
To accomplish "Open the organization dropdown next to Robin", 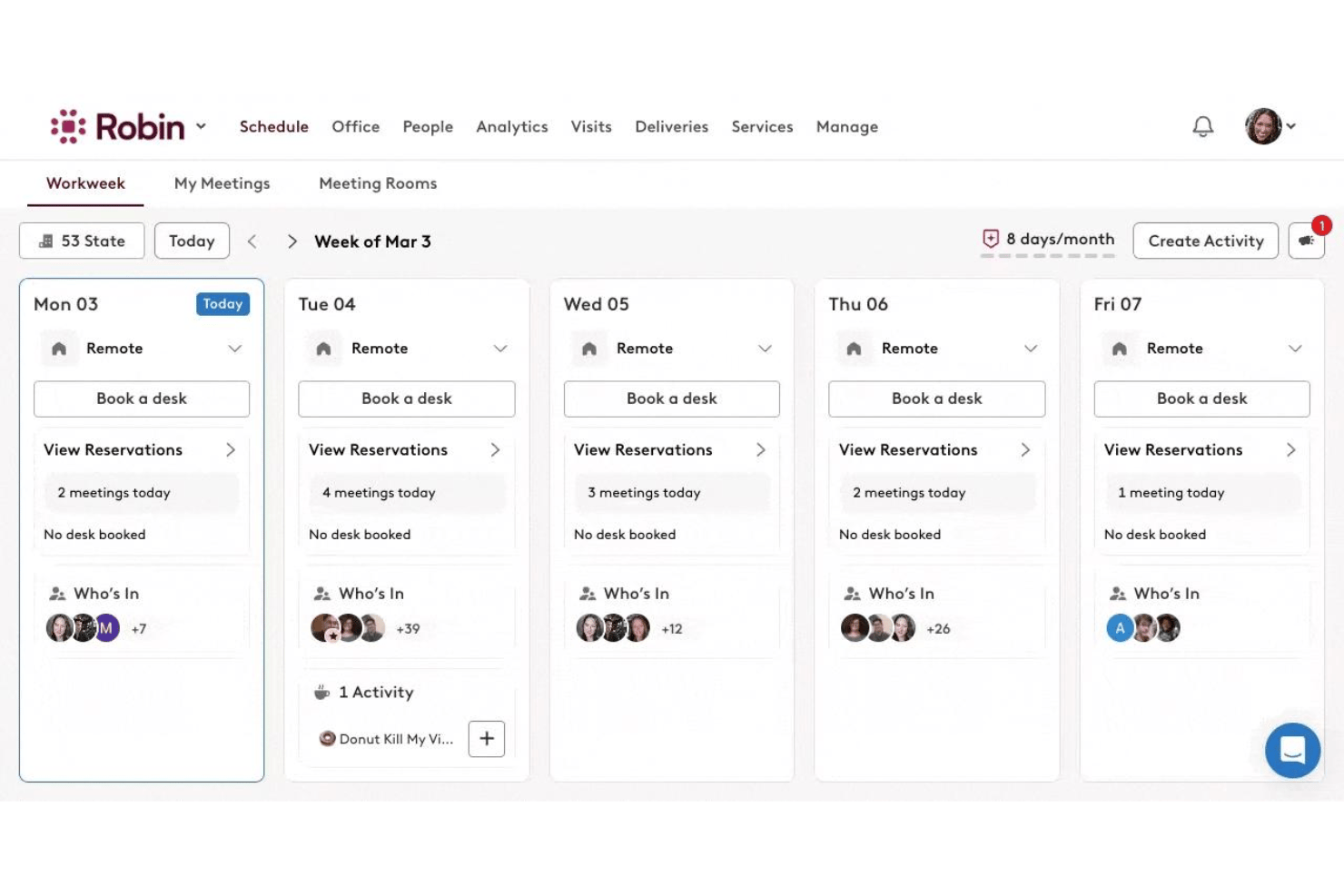I will 201,126.
